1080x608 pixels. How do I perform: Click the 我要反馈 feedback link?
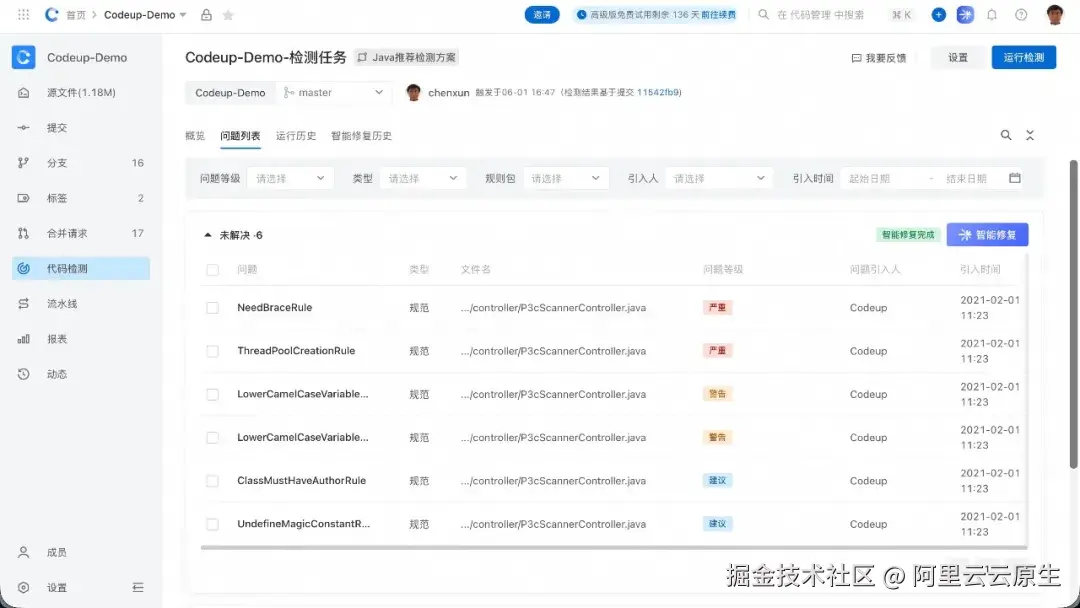[879, 58]
